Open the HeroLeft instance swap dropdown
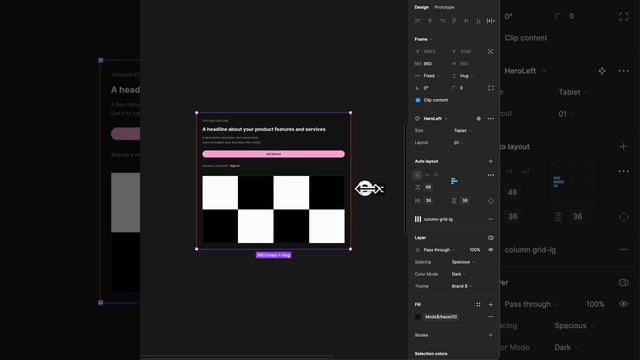The image size is (640, 360). pos(436,119)
